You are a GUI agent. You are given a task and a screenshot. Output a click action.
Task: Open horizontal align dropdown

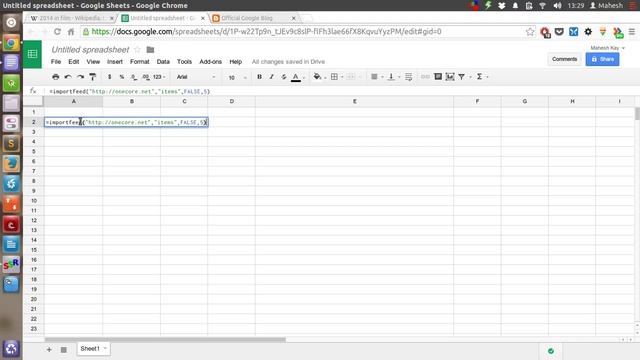(374, 77)
